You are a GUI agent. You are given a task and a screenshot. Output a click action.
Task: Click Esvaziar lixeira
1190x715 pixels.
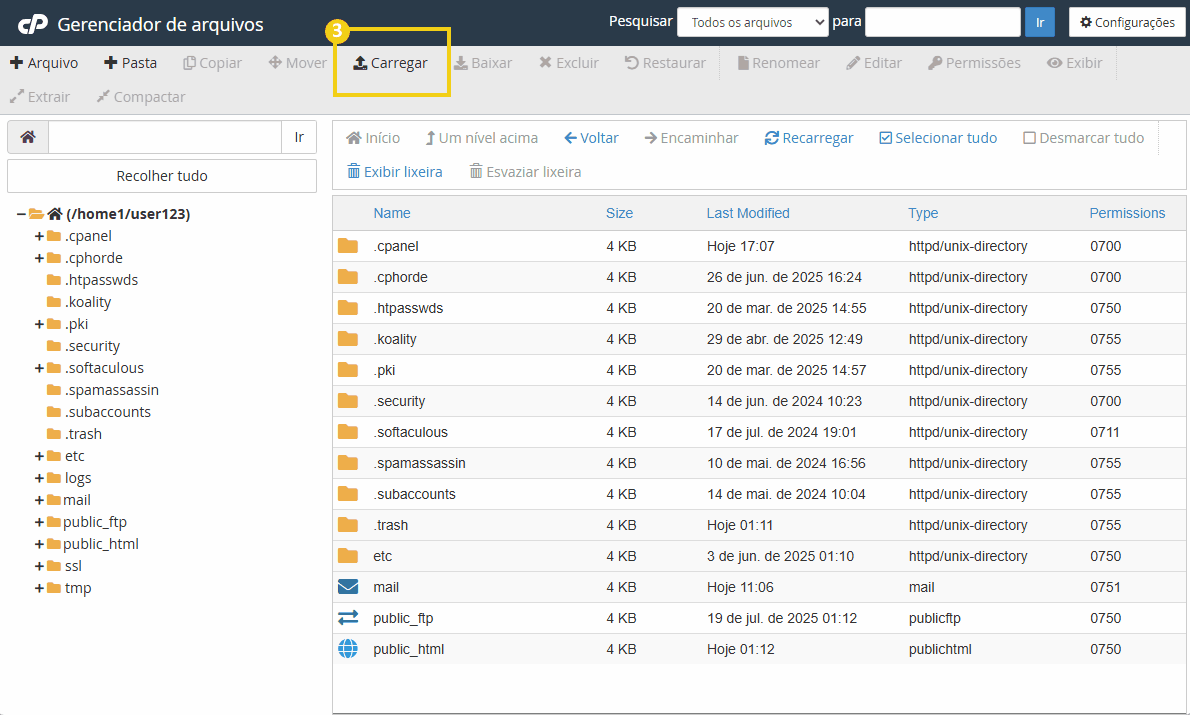[525, 172]
